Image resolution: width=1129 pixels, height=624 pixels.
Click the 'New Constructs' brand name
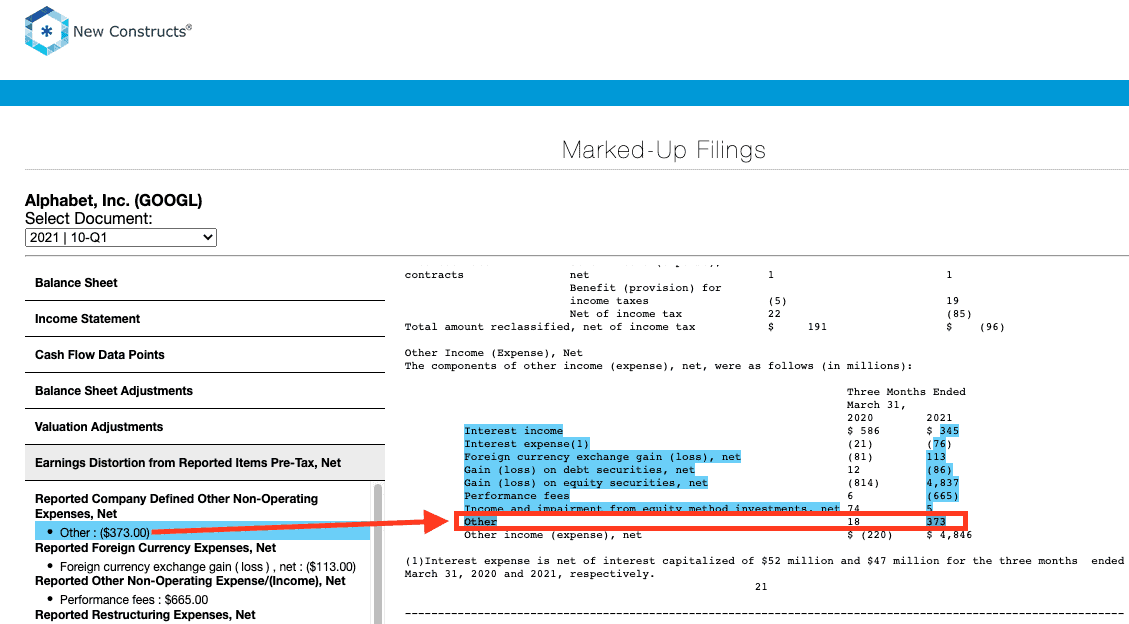point(132,31)
